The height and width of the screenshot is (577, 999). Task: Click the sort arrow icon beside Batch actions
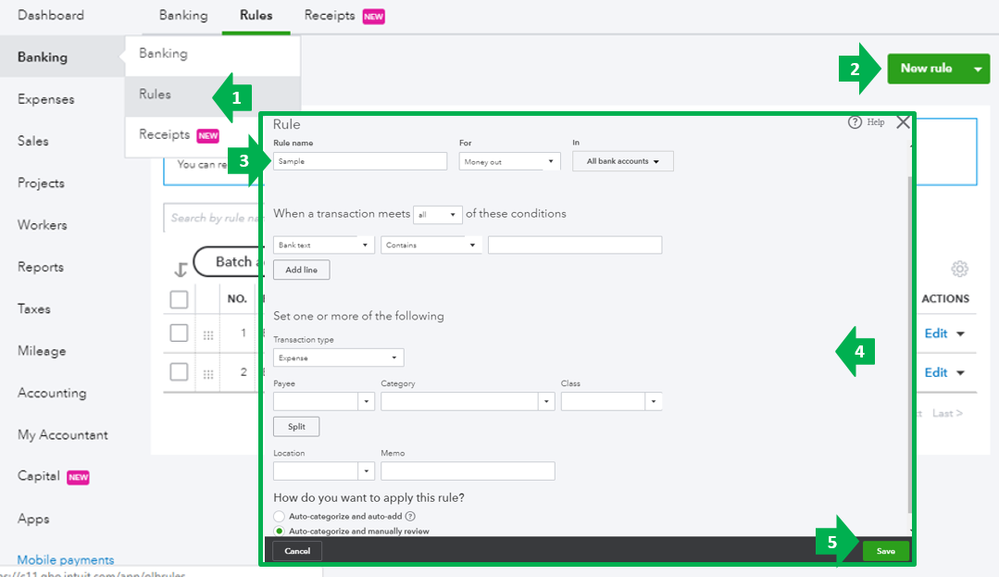[x=181, y=269]
